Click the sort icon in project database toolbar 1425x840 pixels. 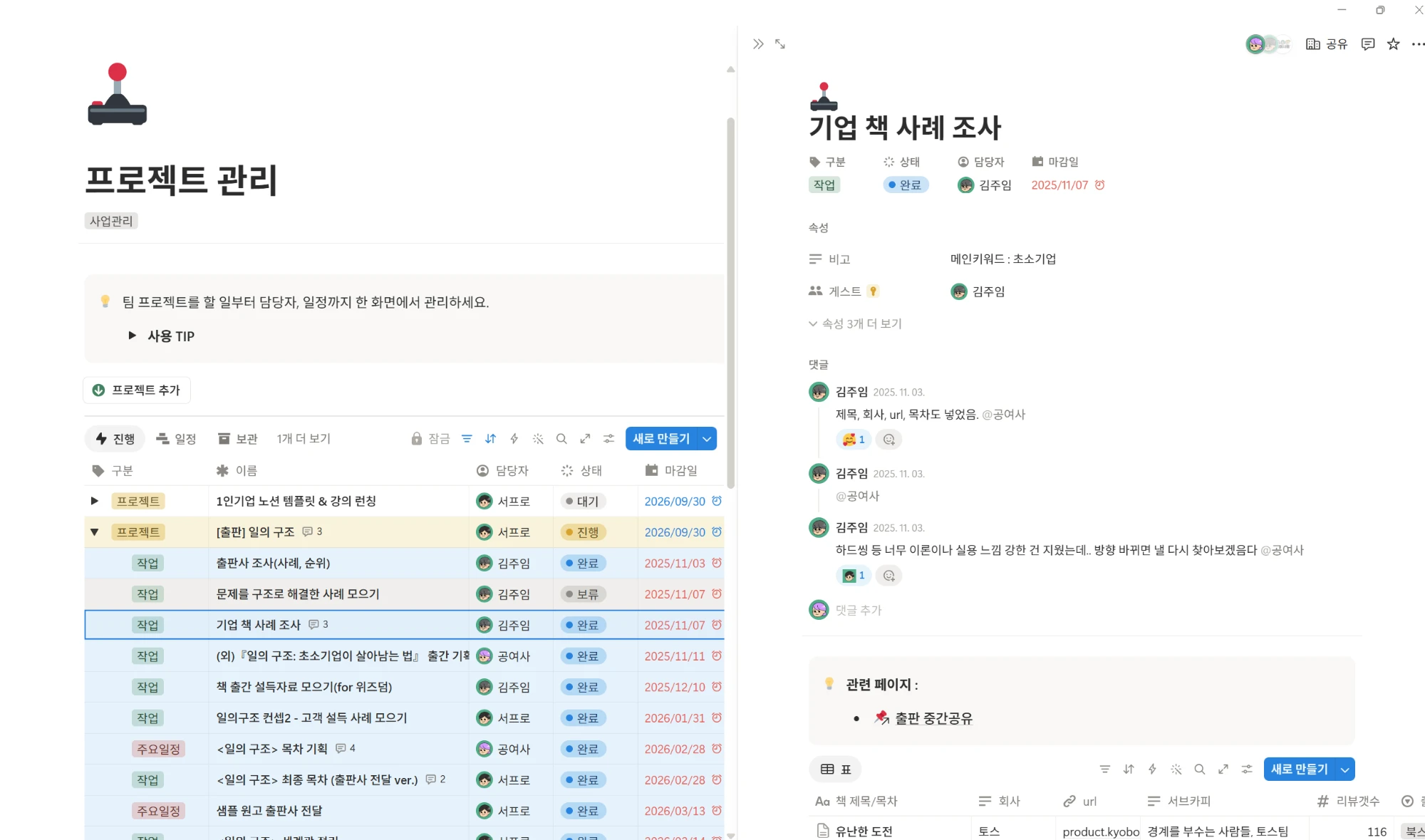coord(490,439)
